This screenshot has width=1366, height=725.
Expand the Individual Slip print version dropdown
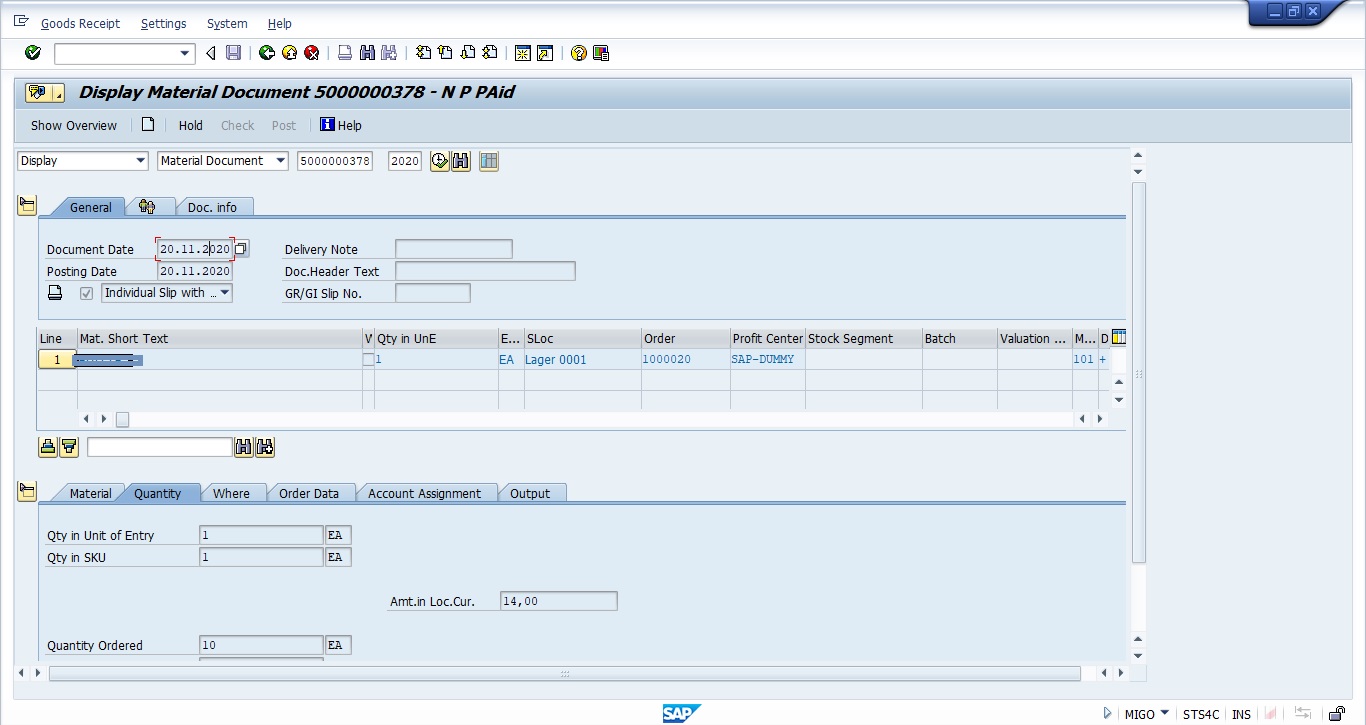(x=224, y=293)
